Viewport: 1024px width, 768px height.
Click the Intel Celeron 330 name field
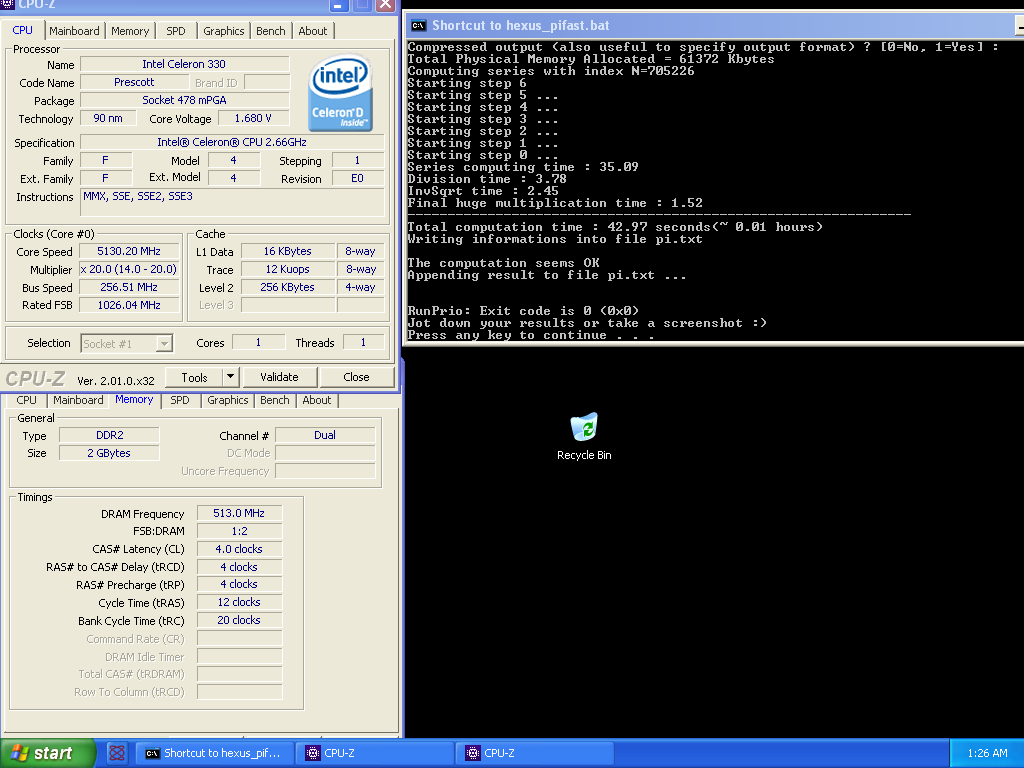pos(184,64)
